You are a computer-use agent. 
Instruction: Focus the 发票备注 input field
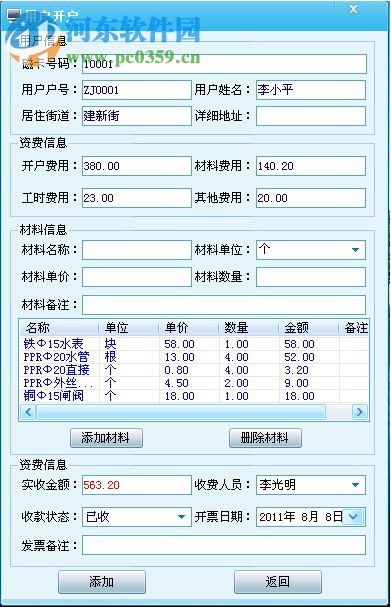tap(224, 545)
